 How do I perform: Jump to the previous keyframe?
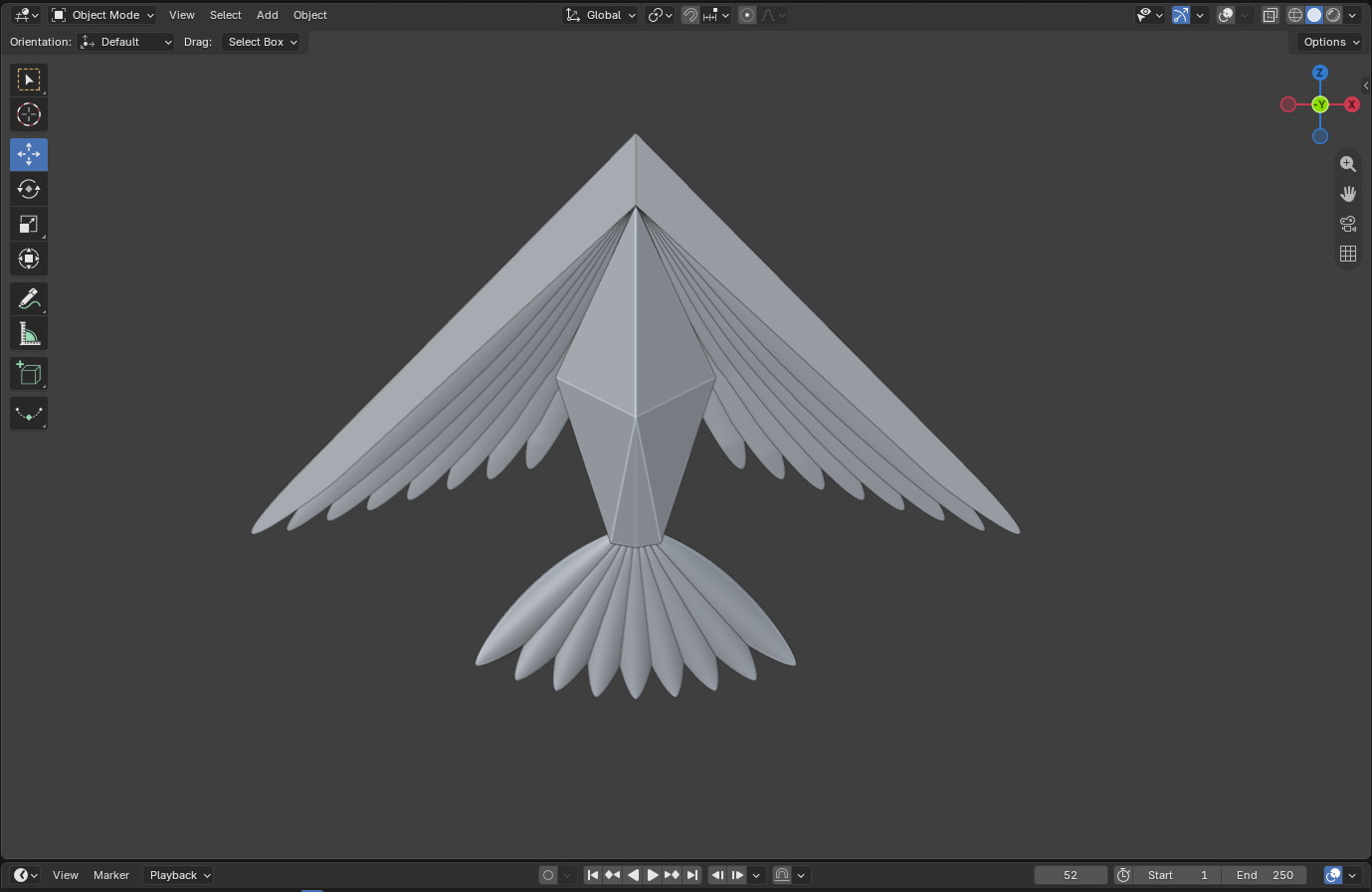point(613,875)
